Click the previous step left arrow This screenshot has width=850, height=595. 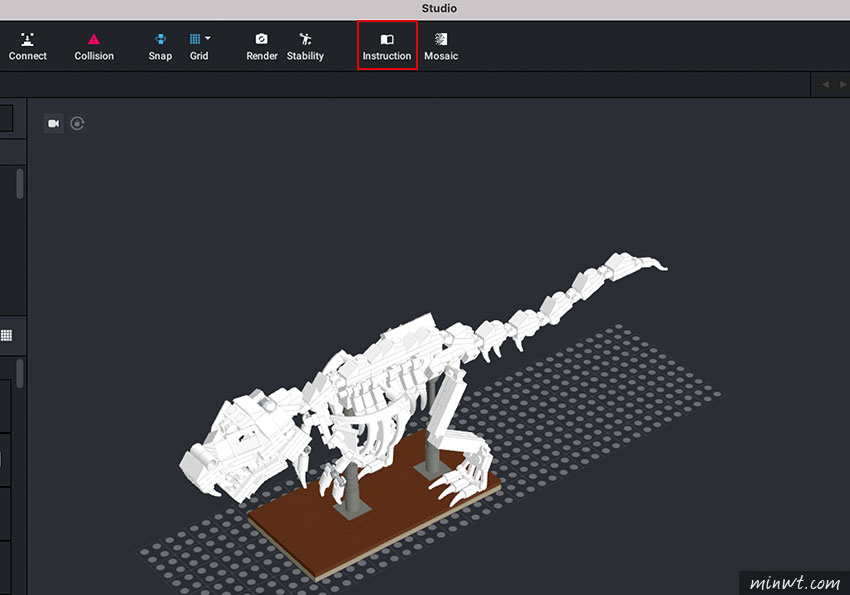click(x=825, y=85)
